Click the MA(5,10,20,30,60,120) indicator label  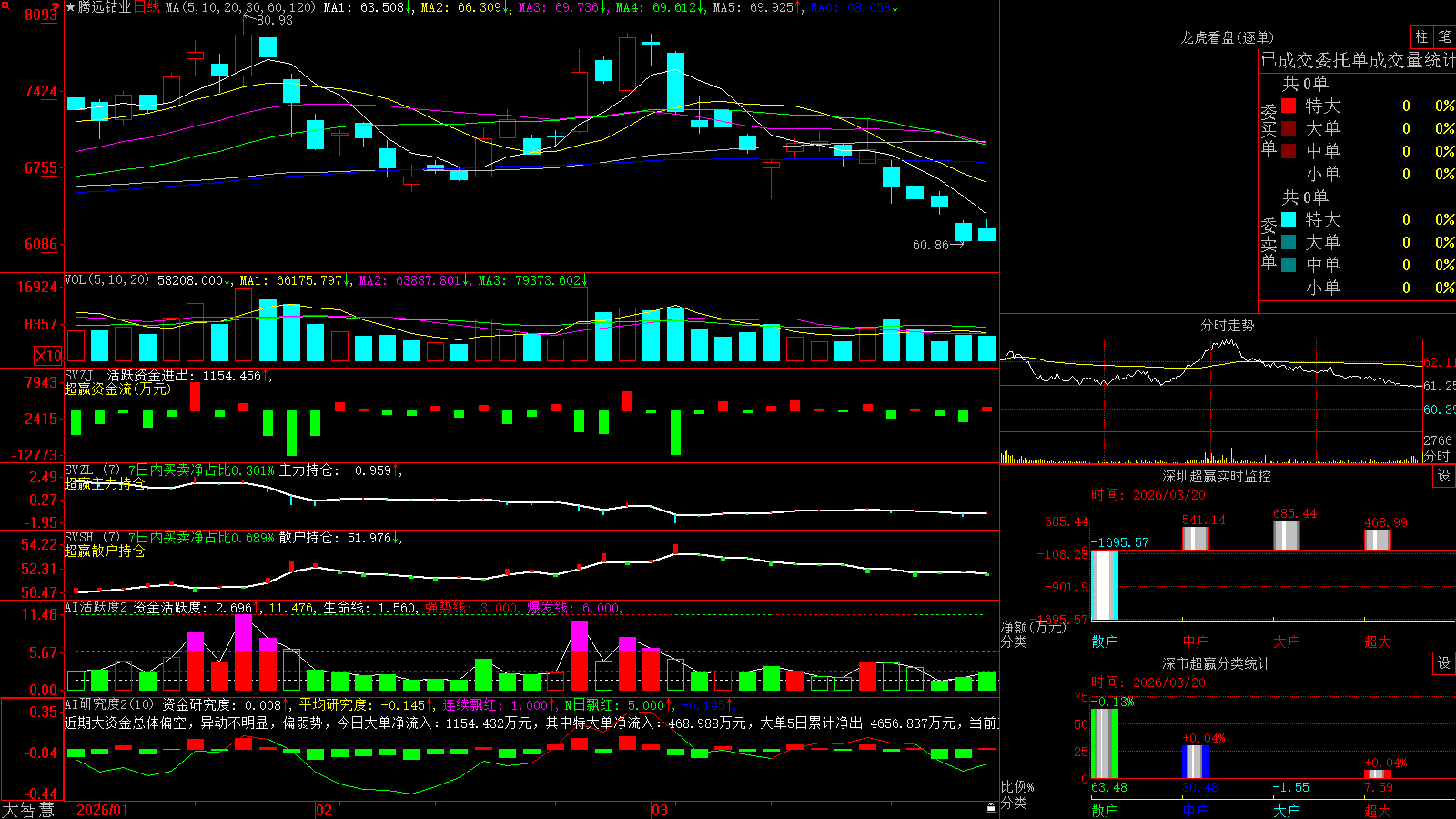pyautogui.click(x=240, y=7)
